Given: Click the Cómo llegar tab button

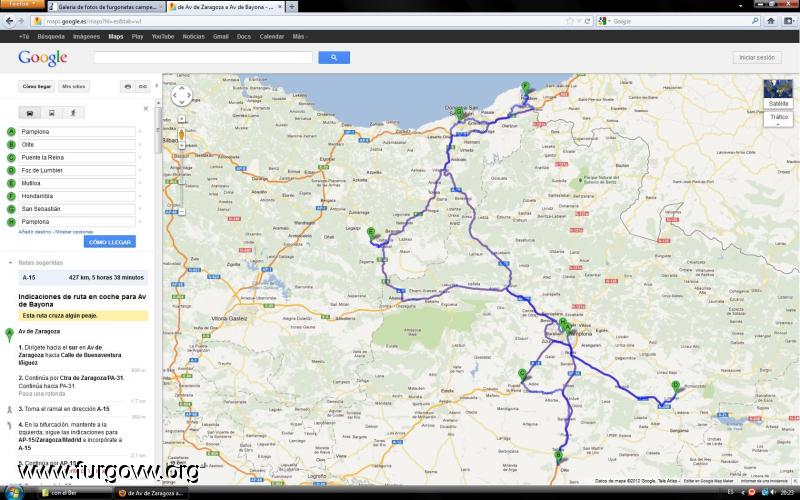Looking at the screenshot, I should coord(37,87).
